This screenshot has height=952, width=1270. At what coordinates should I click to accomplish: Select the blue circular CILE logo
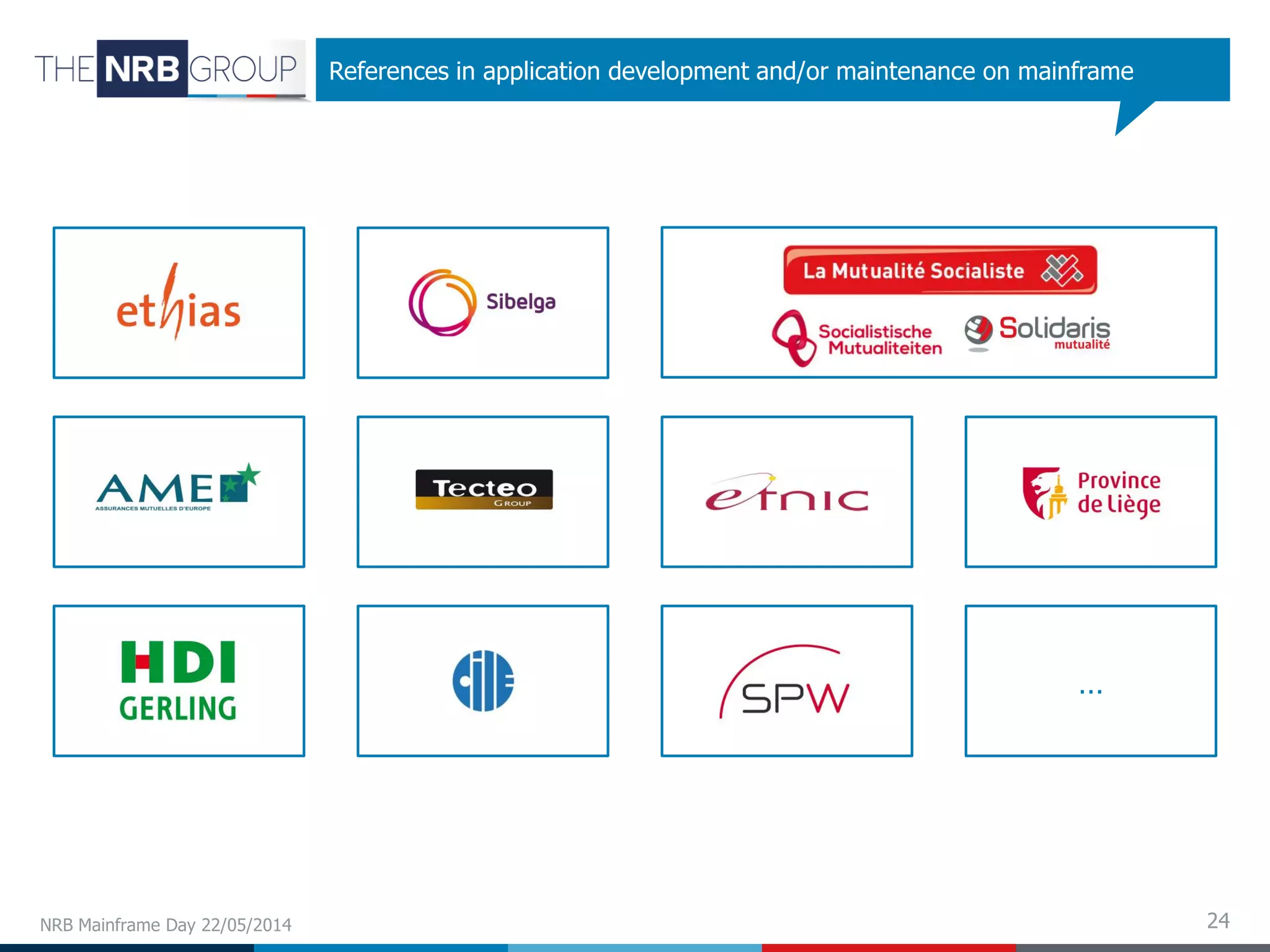pyautogui.click(x=483, y=681)
